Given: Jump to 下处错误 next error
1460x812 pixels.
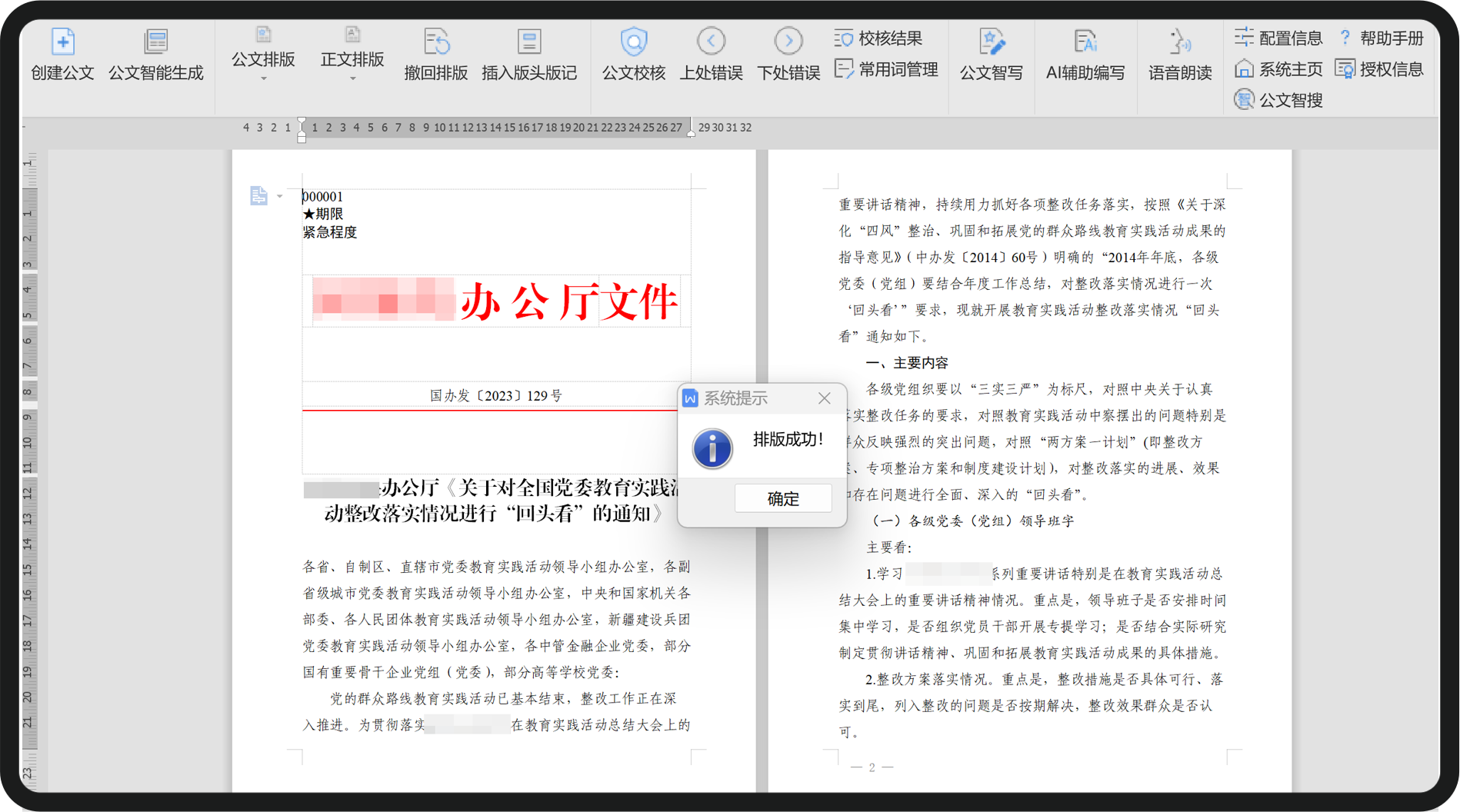Looking at the screenshot, I should 788,54.
